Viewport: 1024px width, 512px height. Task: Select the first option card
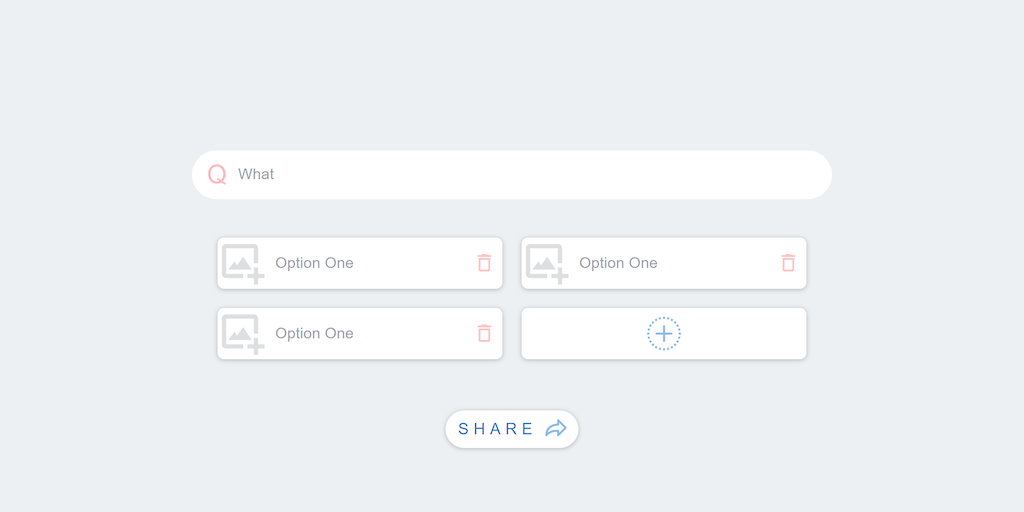[410, 263]
